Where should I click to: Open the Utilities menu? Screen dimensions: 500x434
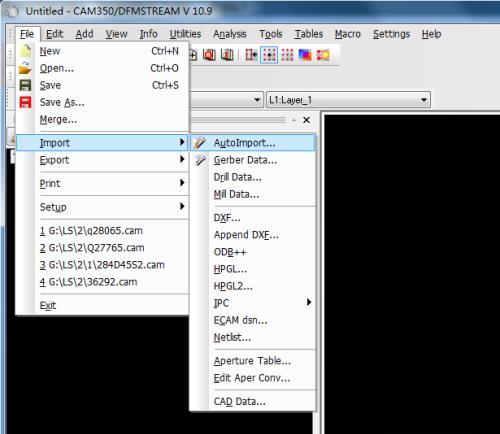tap(185, 34)
